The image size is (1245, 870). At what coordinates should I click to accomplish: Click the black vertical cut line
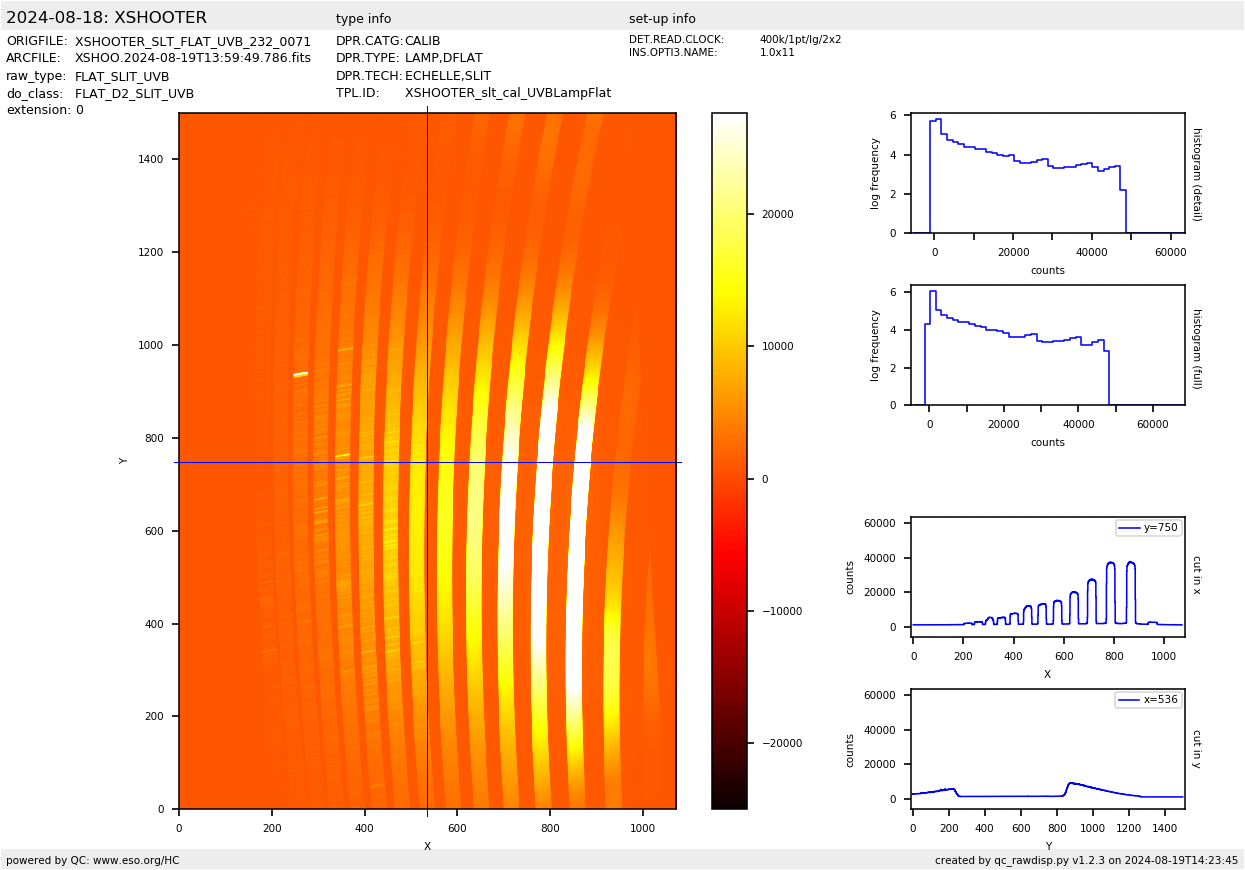pos(427,300)
